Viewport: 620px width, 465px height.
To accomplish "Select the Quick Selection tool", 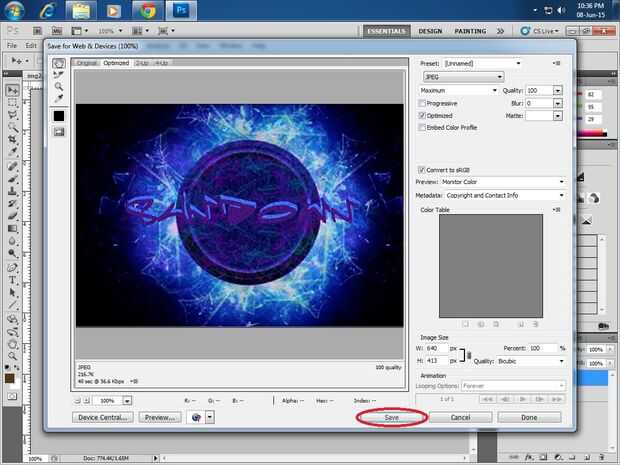I will point(13,127).
